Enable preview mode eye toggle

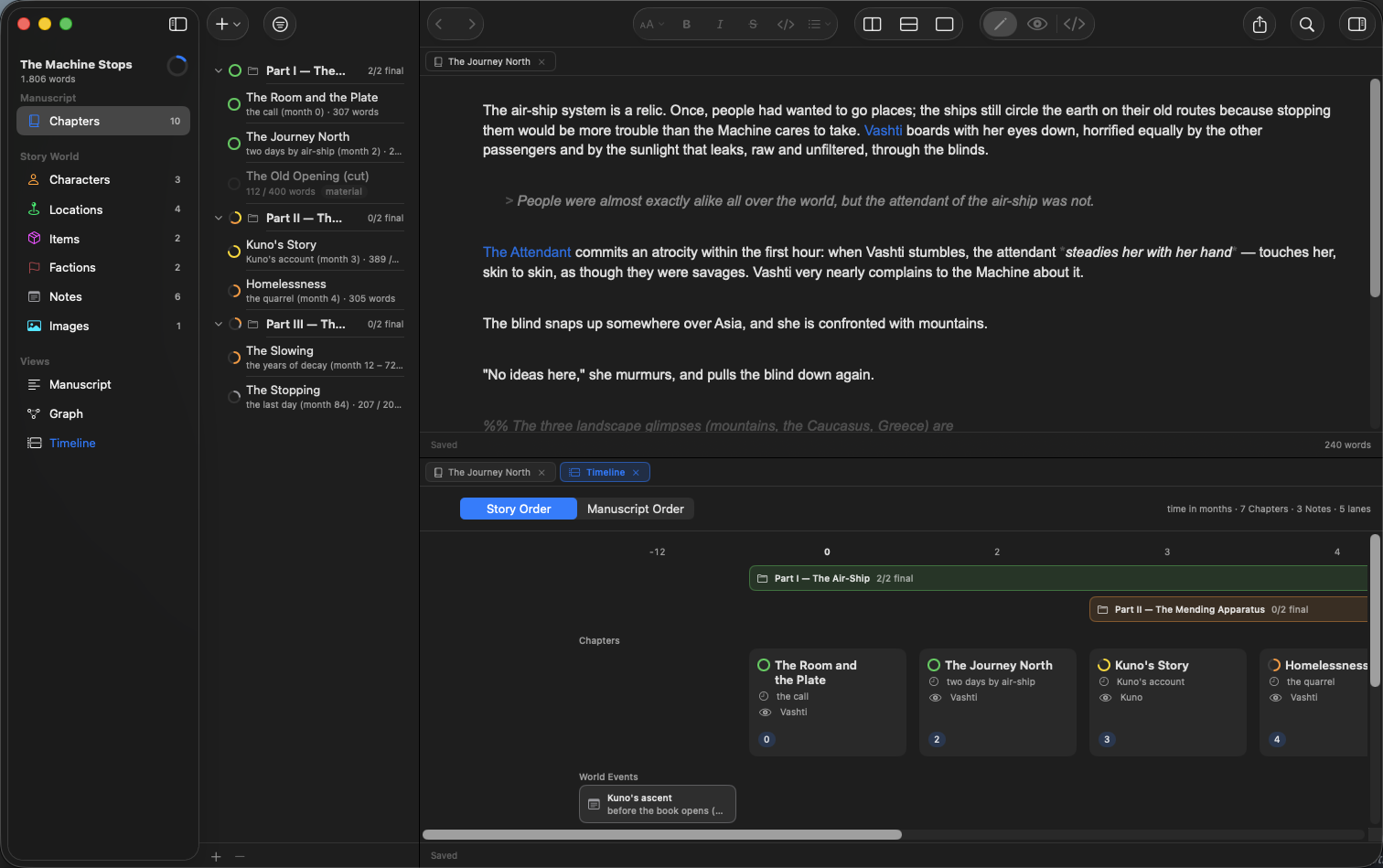pyautogui.click(x=1037, y=25)
